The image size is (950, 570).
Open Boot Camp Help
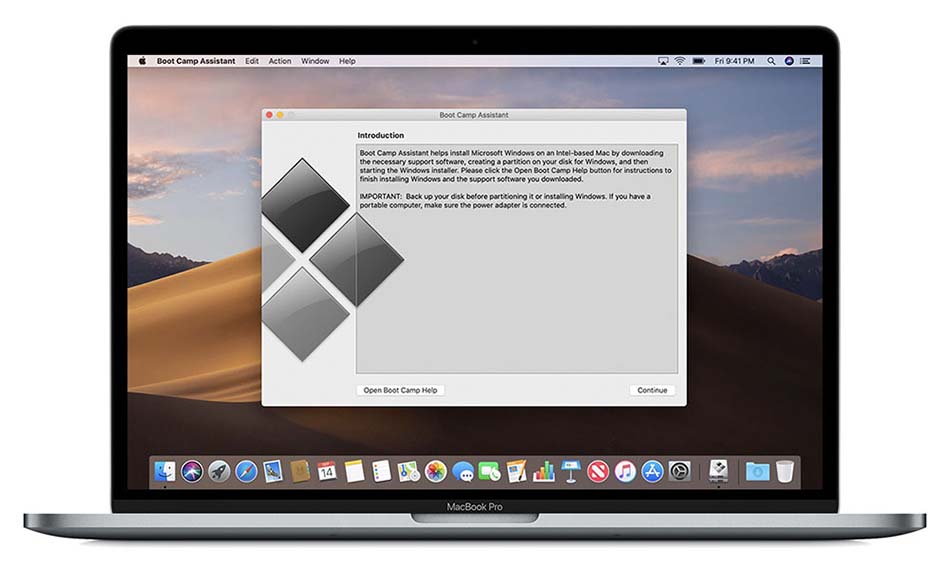tap(400, 390)
